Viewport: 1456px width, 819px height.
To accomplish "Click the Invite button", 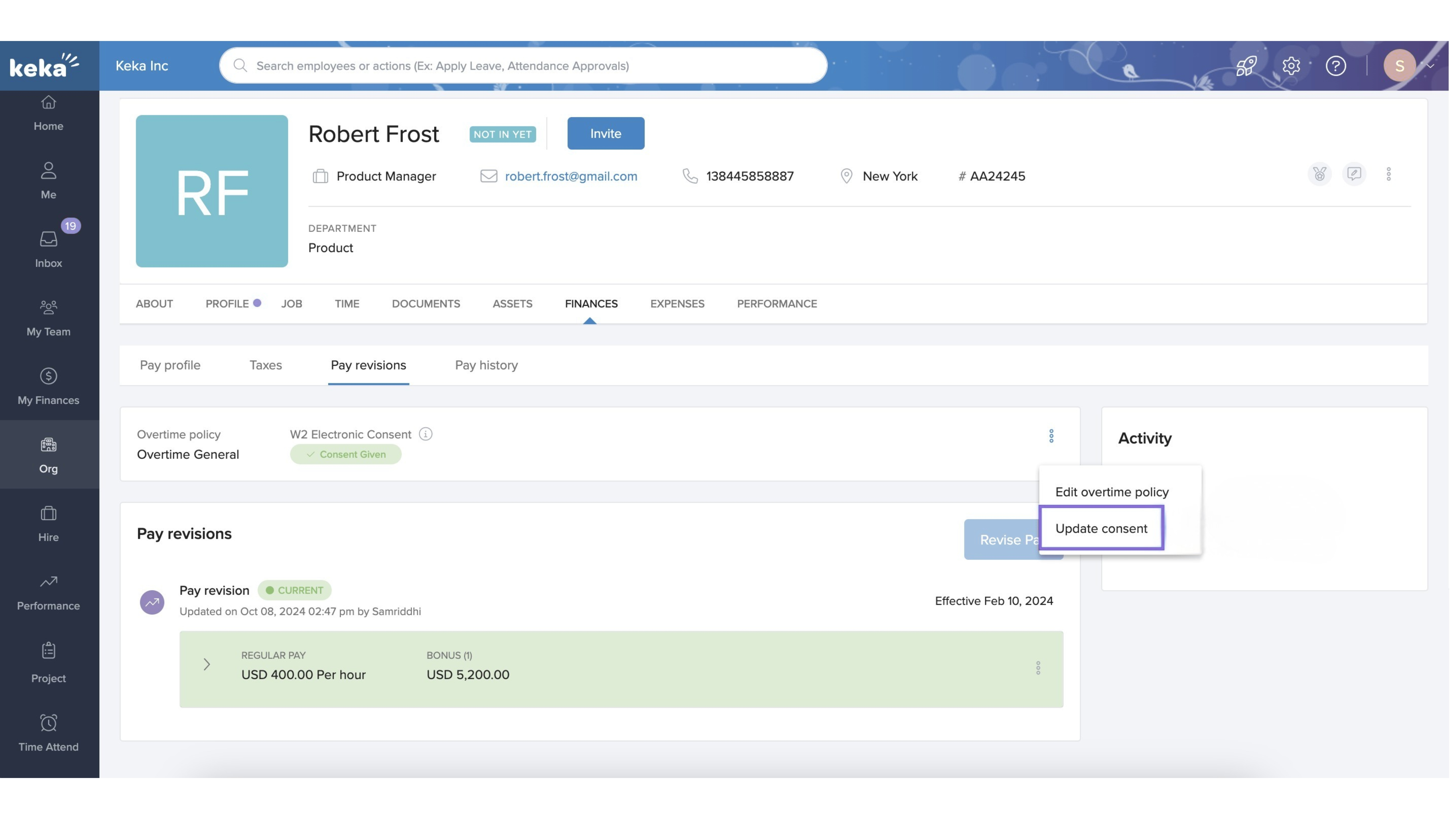I will coord(605,133).
